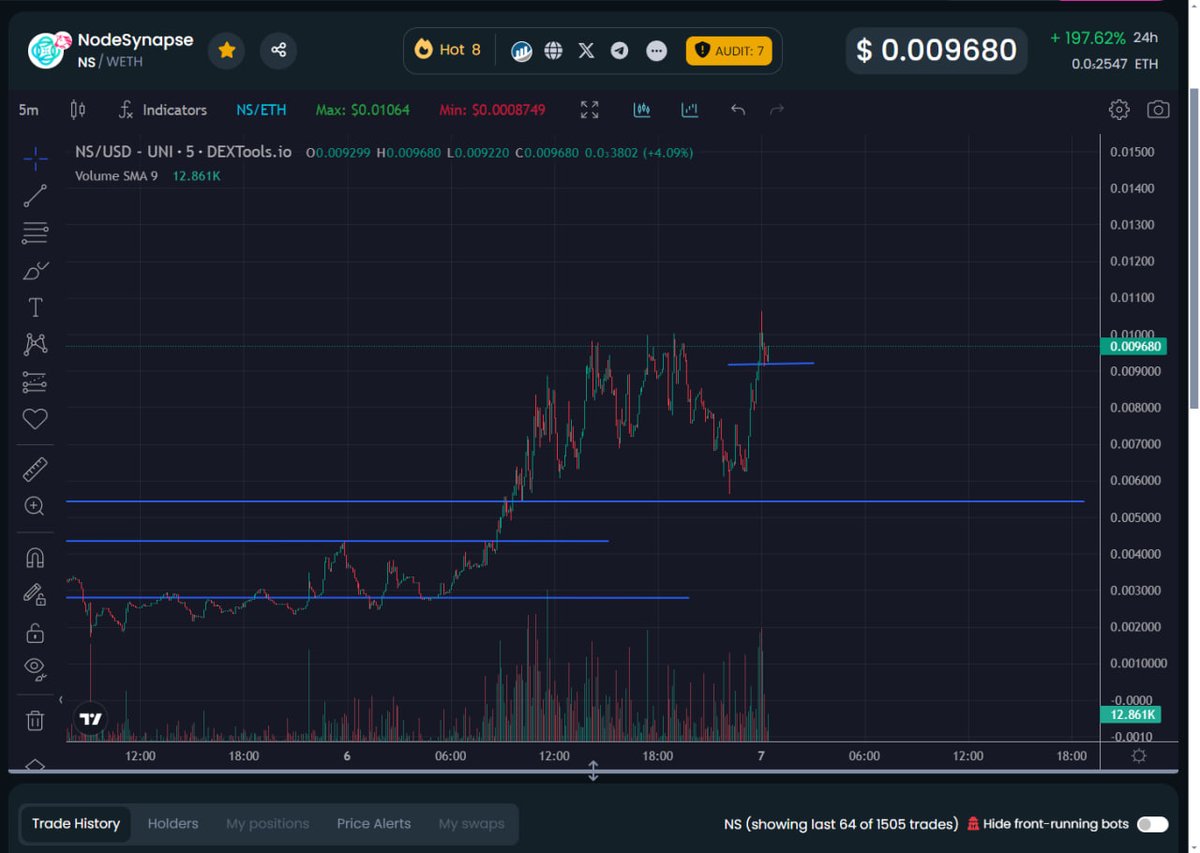Viewport: 1200px width, 853px height.
Task: Click the Volume SMA 9 indicator label
Action: [116, 176]
